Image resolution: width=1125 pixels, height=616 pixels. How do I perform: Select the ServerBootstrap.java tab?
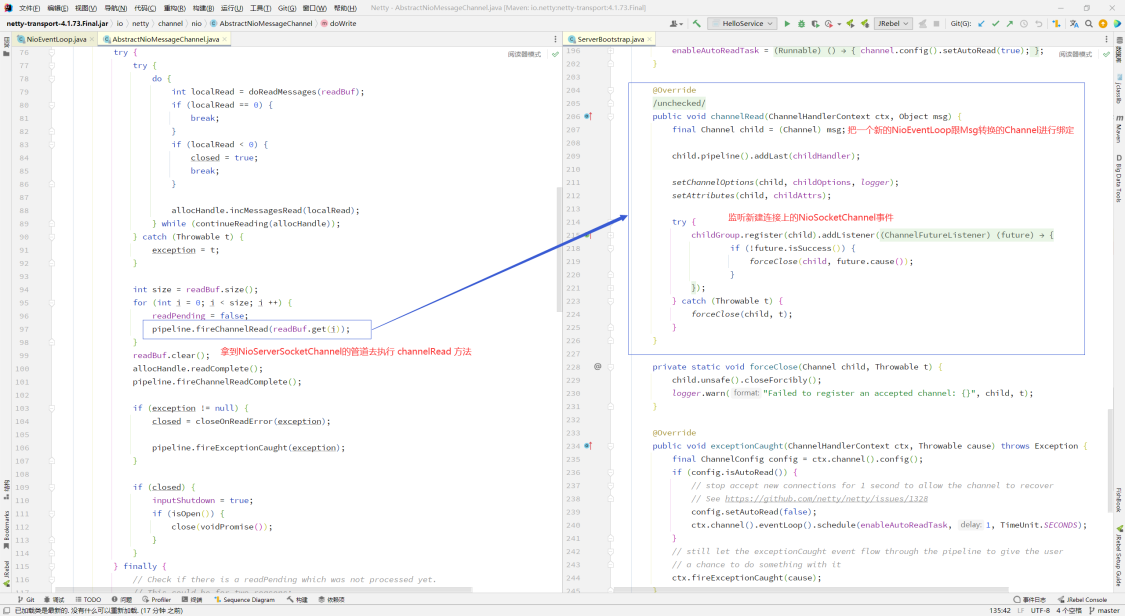611,39
